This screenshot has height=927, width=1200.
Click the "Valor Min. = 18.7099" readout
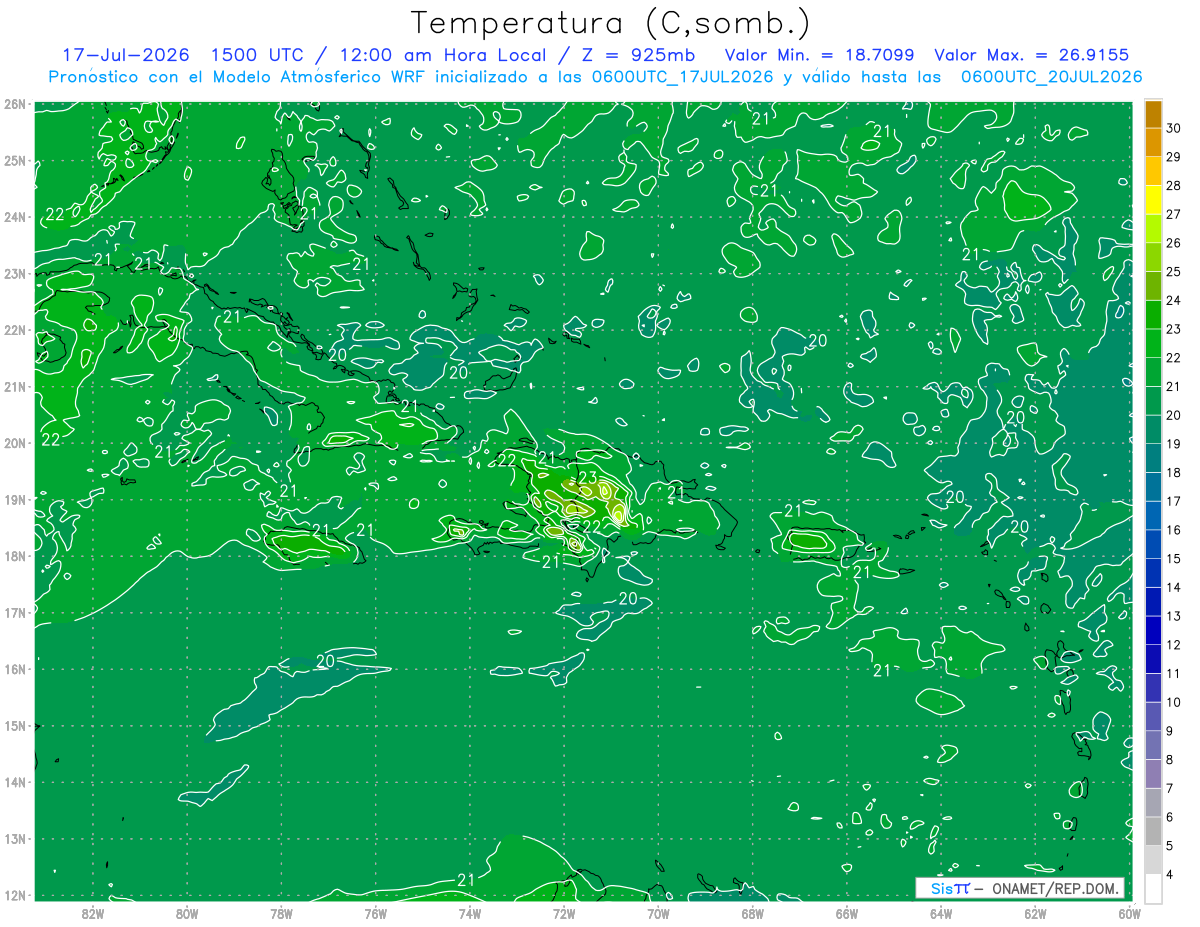[819, 55]
